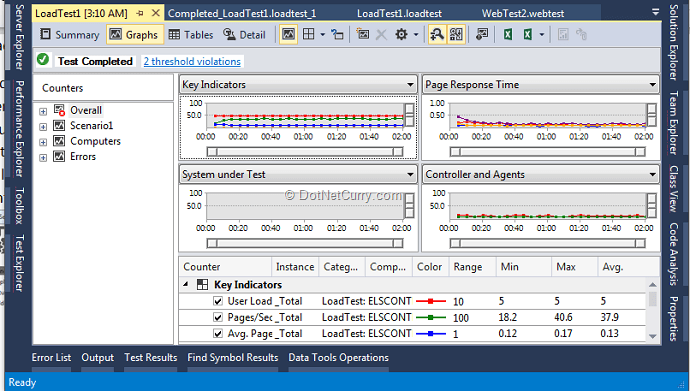Open the Solution Explorer side tab
Image resolution: width=690 pixels, height=391 pixels.
click(673, 42)
